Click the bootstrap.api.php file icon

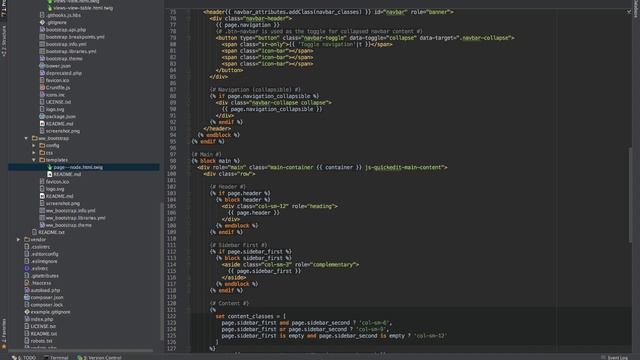click(x=42, y=30)
